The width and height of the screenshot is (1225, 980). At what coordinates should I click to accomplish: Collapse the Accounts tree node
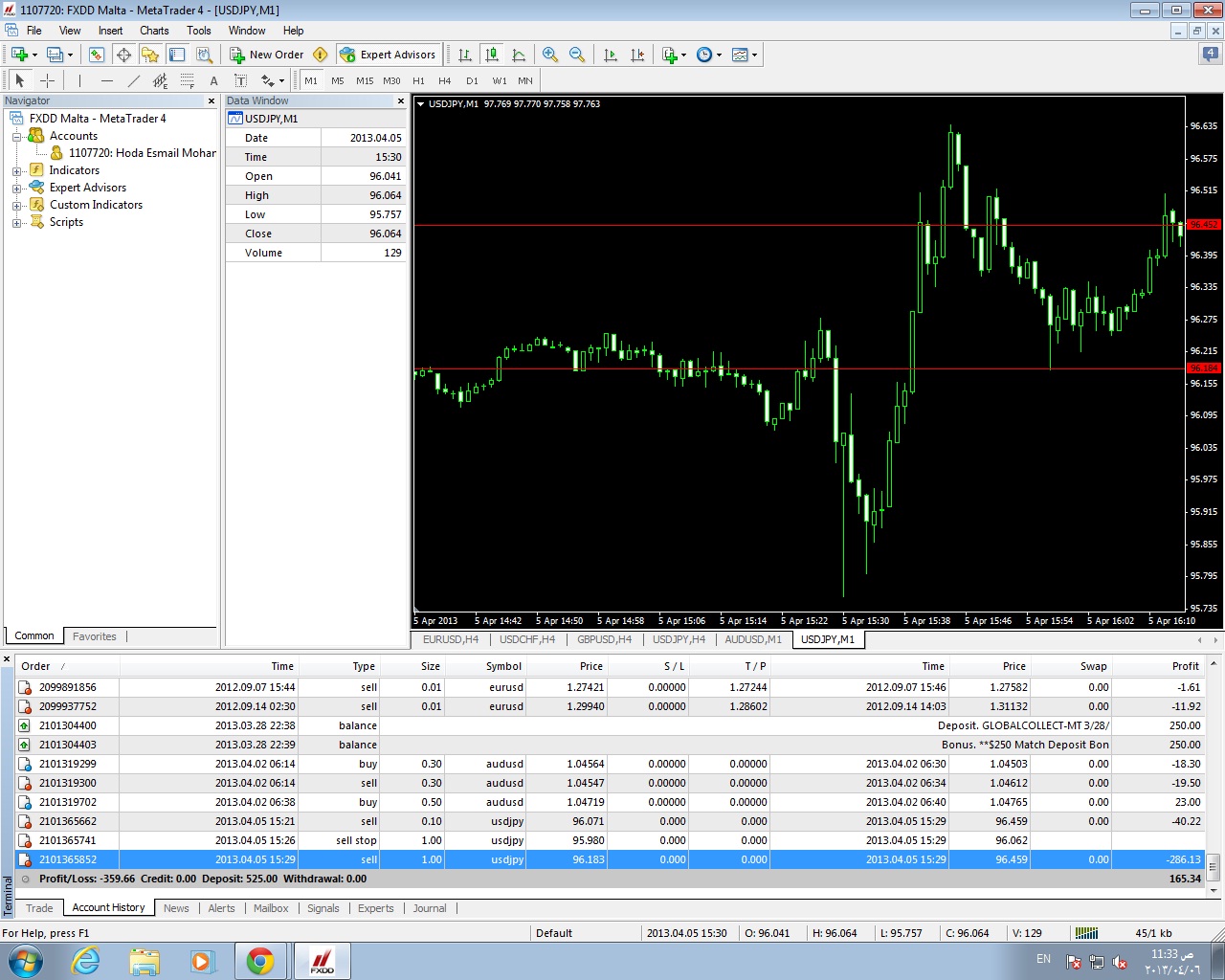16,136
